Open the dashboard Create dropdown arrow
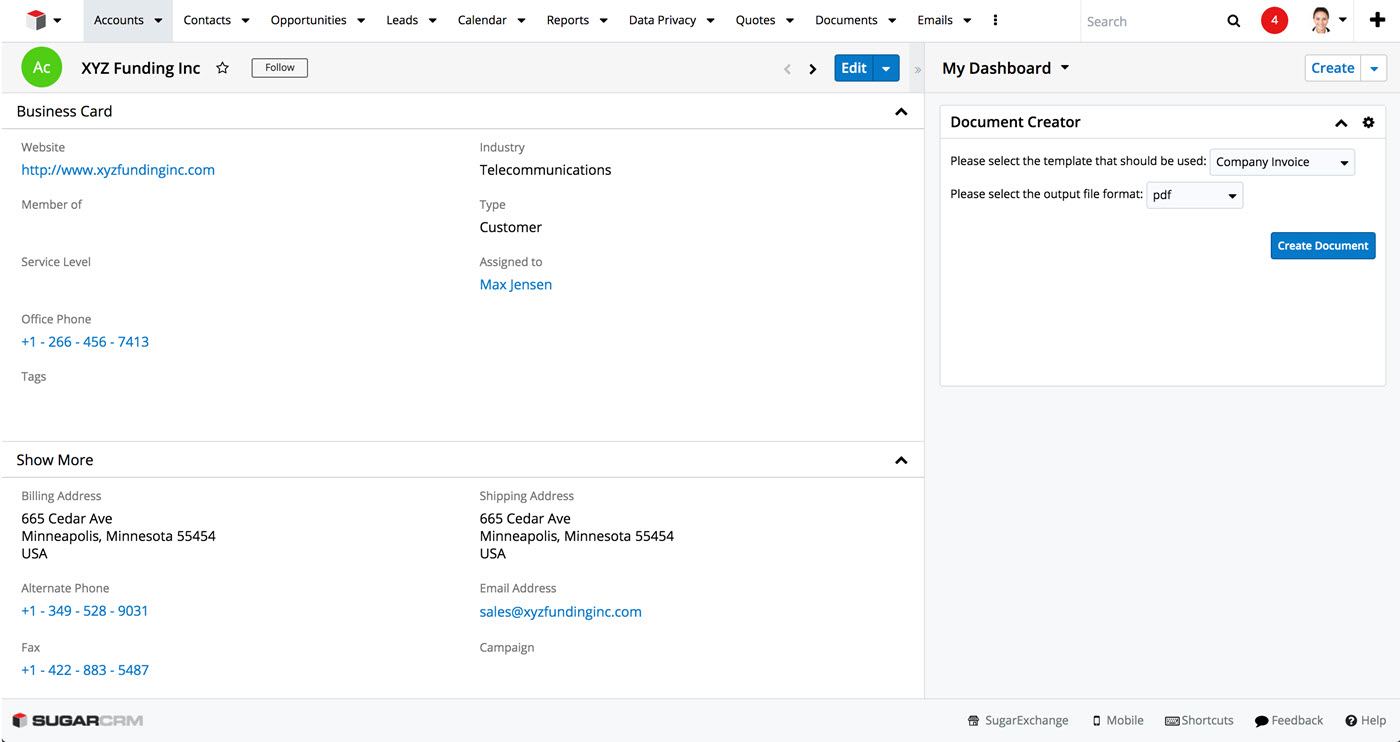 point(1374,68)
